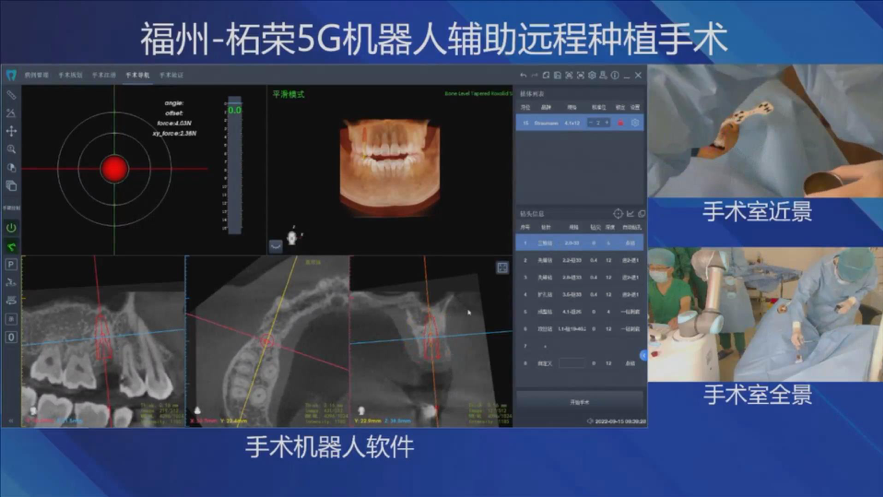
Task: Click the 3D jaw model in center view
Action: pos(389,166)
